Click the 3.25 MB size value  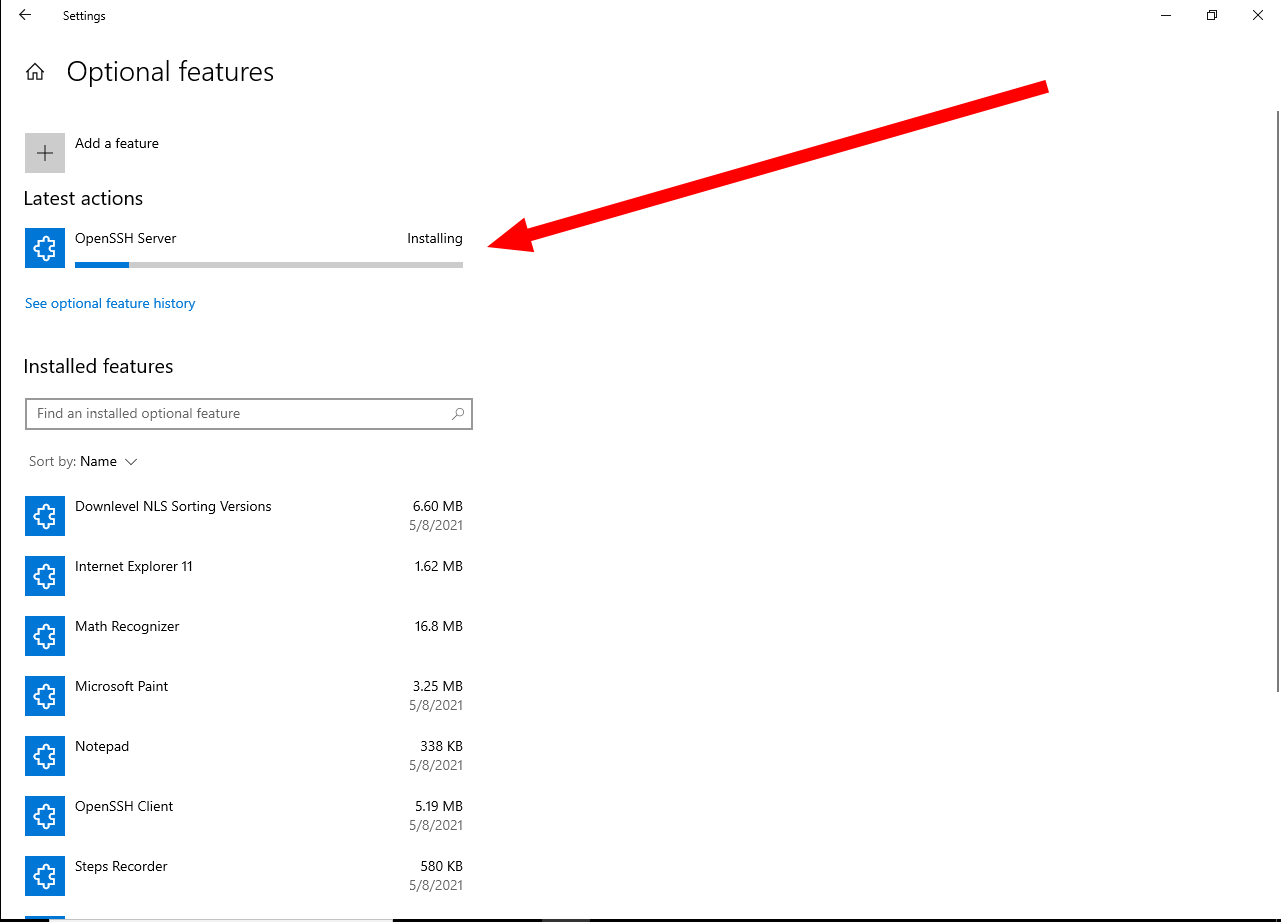pyautogui.click(x=438, y=686)
